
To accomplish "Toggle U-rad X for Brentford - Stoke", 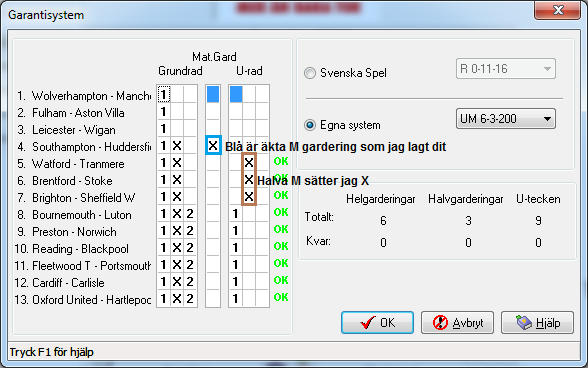I will pos(249,180).
